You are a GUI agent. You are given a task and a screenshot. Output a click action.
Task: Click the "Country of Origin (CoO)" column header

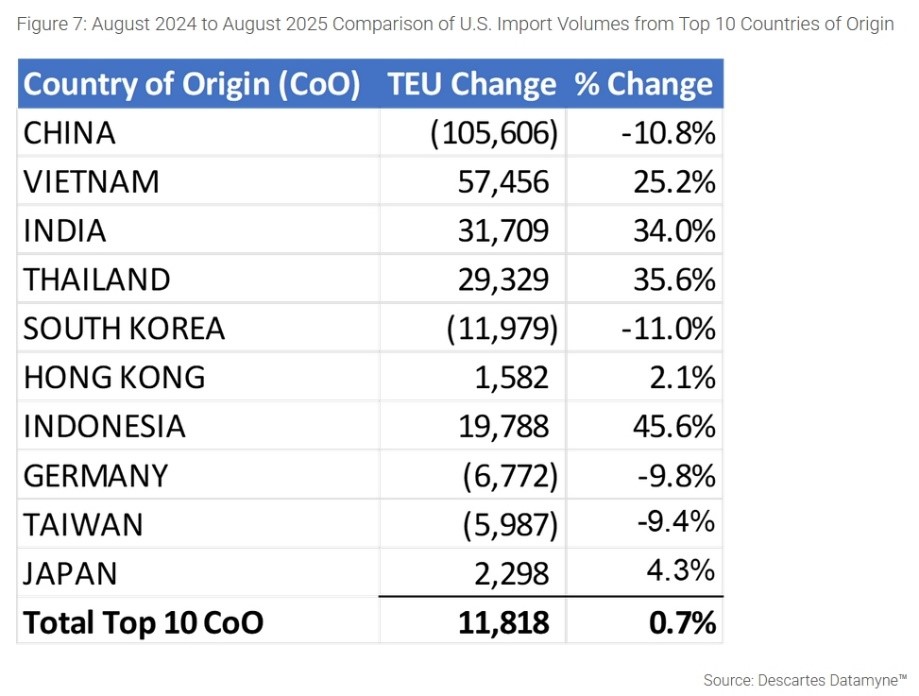(192, 84)
